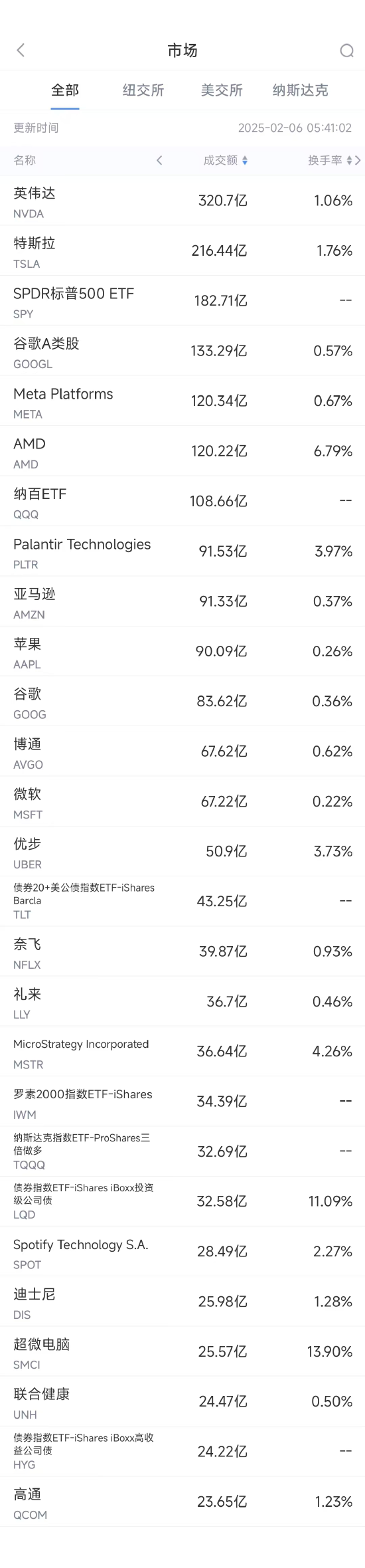365x1568 pixels.
Task: Click the 成交额 column header
Action: (x=220, y=160)
